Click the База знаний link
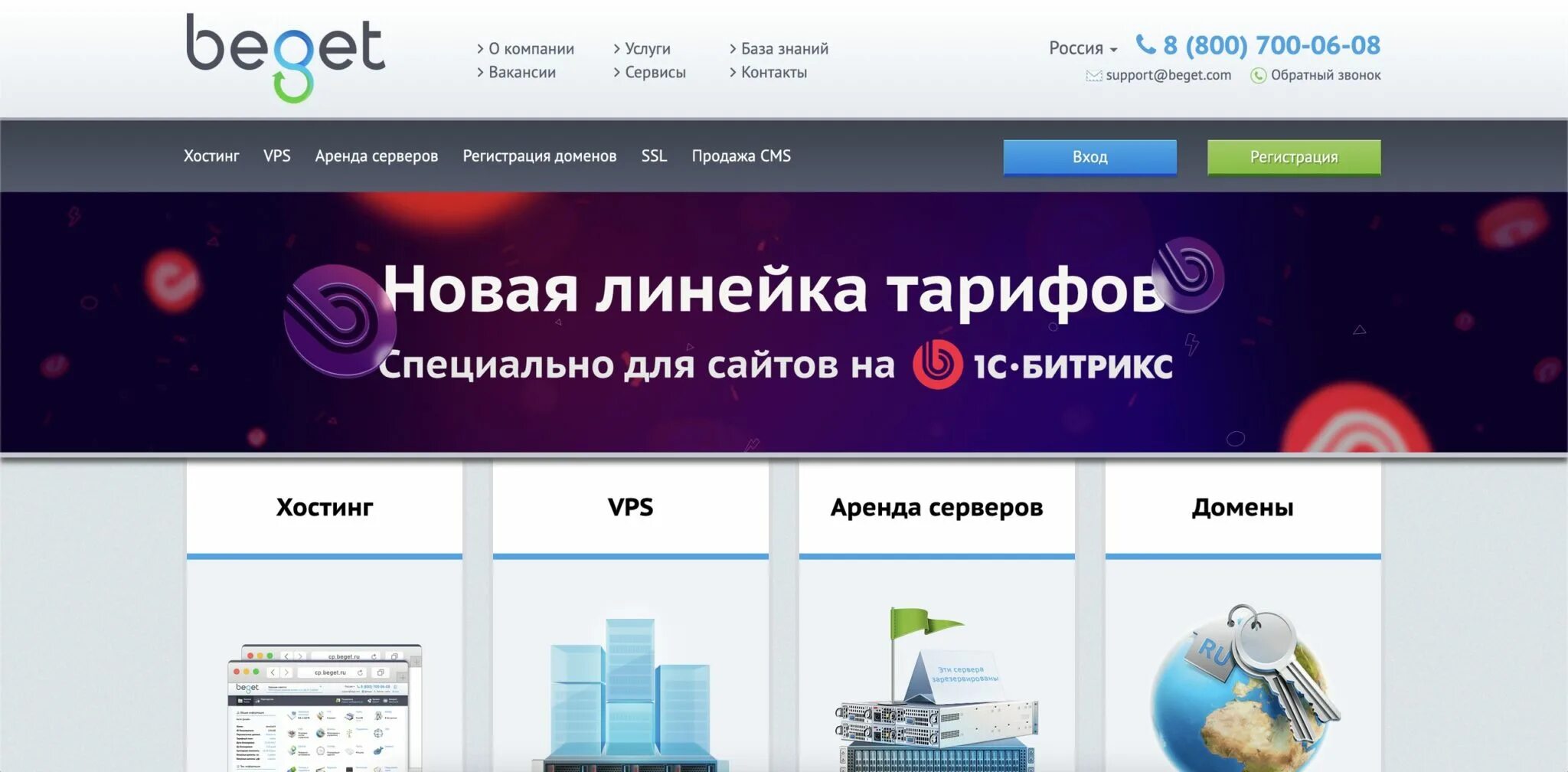This screenshot has width=1568, height=772. [x=784, y=48]
